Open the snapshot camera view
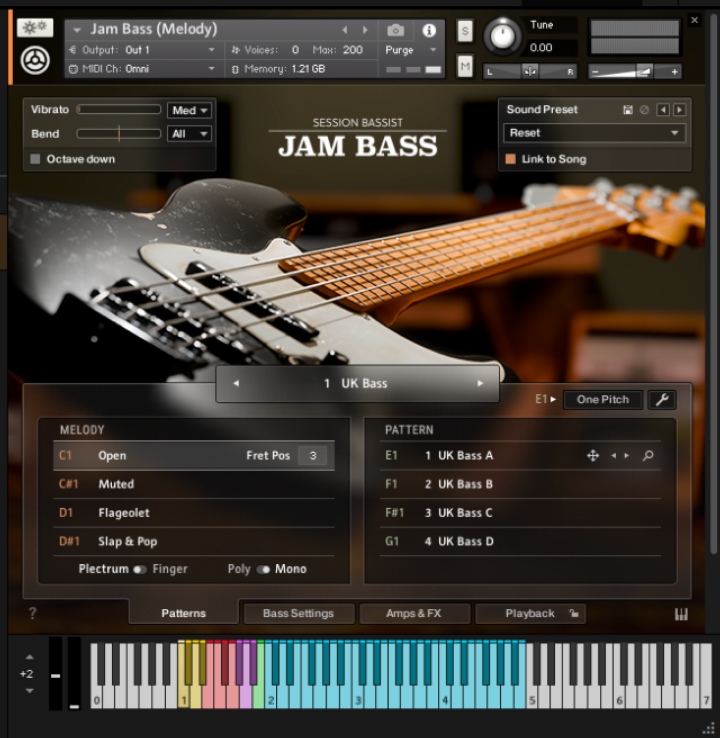The width and height of the screenshot is (720, 738). 395,31
